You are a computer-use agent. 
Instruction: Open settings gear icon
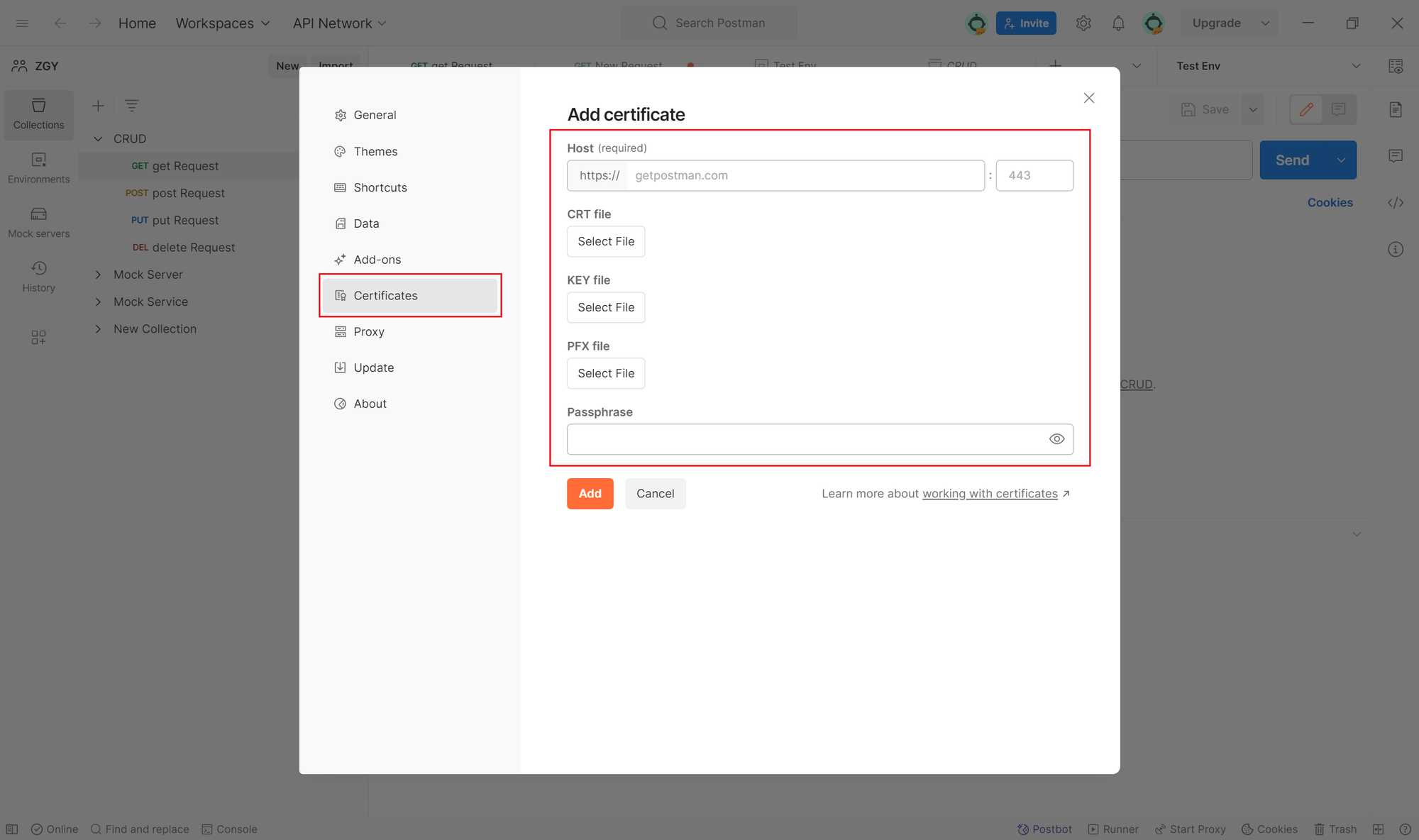tap(1083, 23)
